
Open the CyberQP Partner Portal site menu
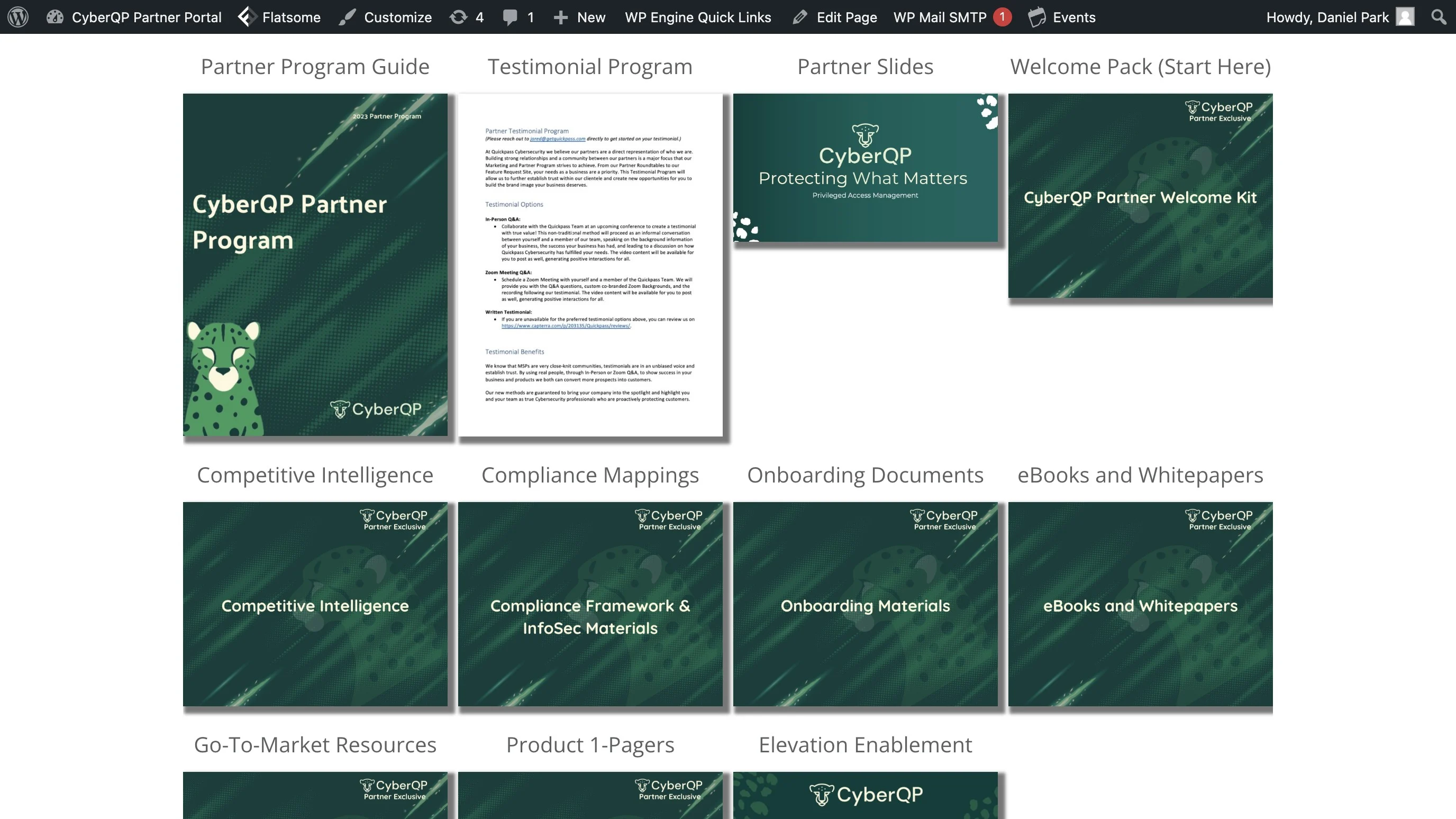click(x=147, y=17)
